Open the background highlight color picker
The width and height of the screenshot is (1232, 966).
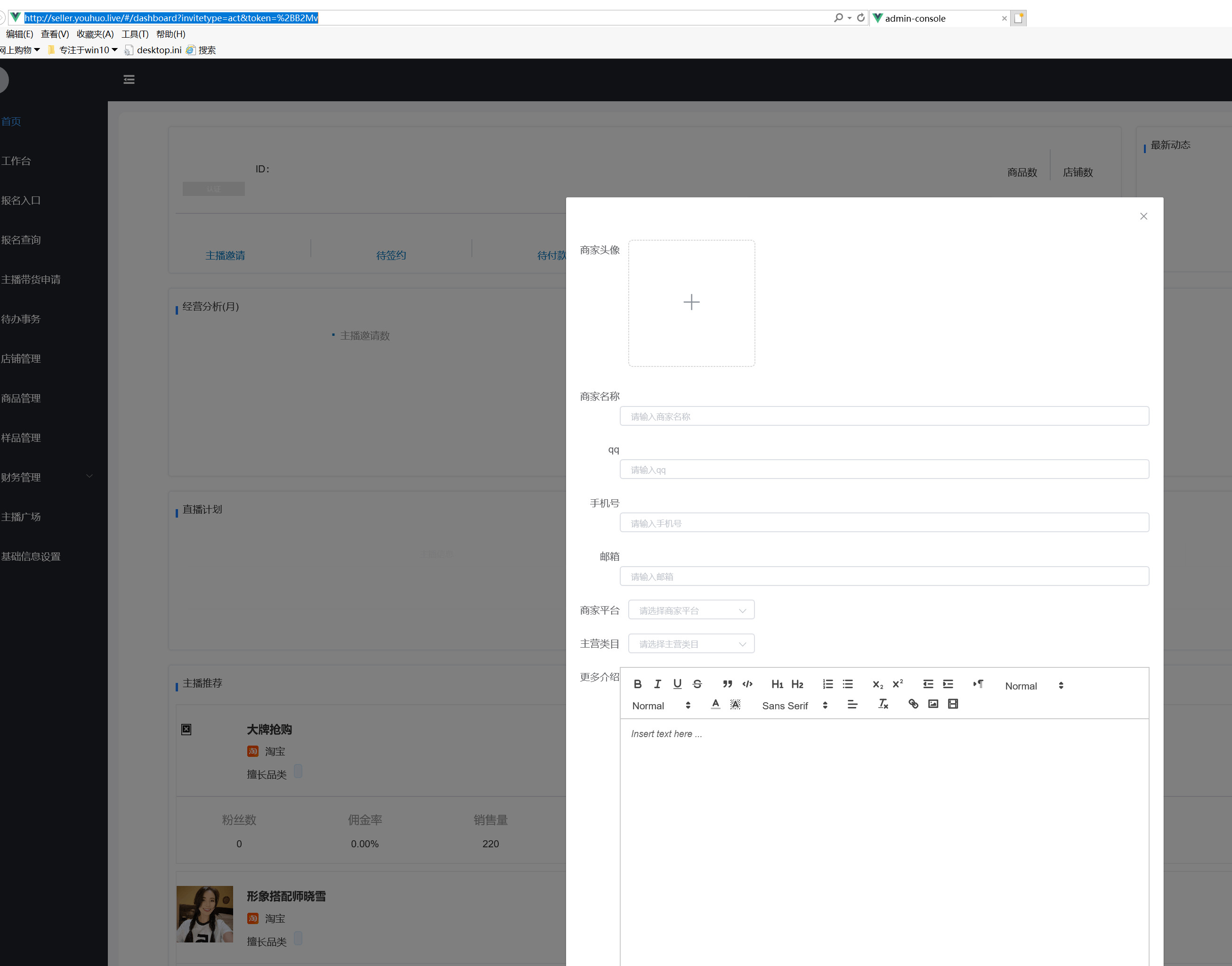tap(736, 704)
